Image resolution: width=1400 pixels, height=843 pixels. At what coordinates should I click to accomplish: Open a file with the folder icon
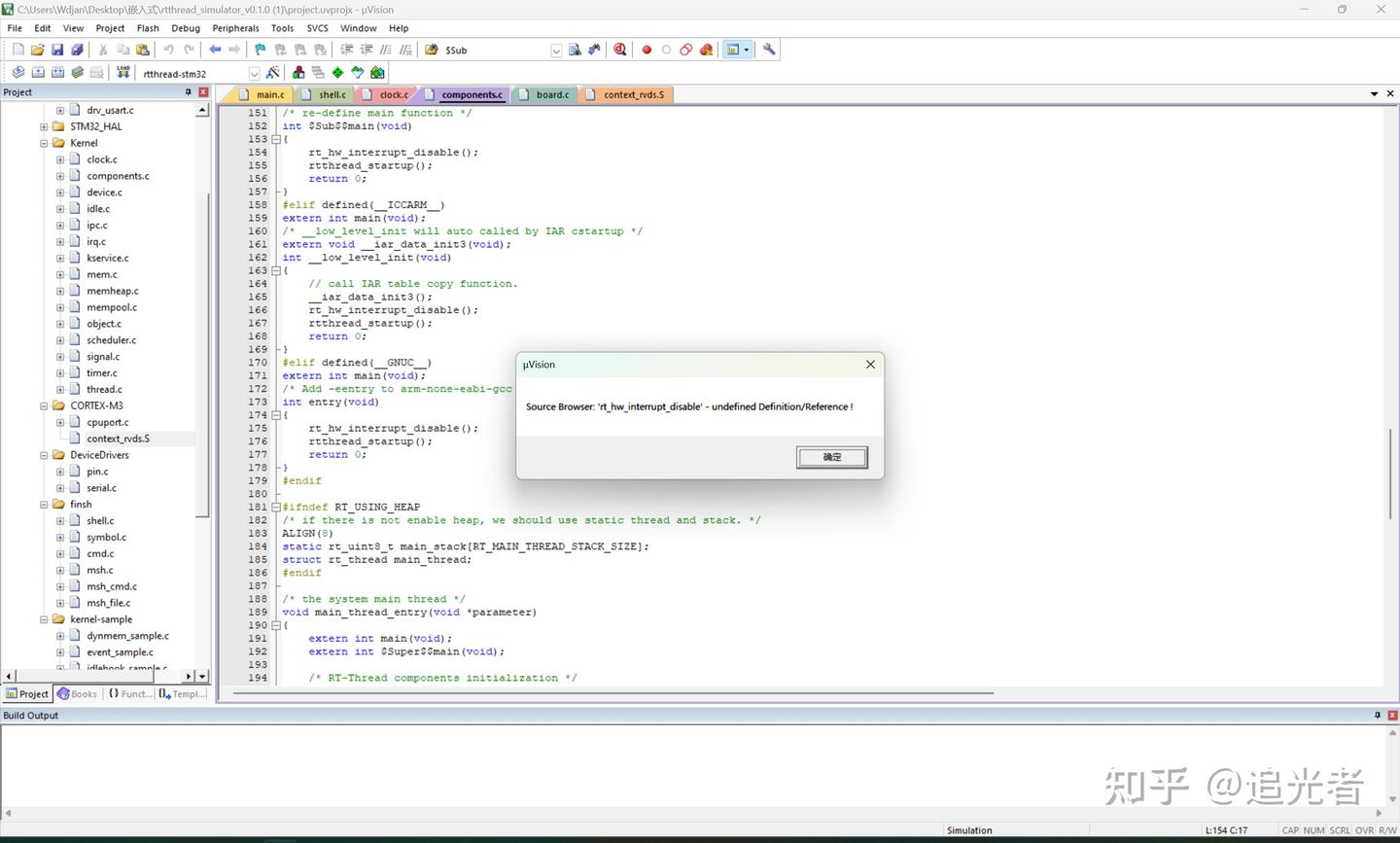(37, 50)
